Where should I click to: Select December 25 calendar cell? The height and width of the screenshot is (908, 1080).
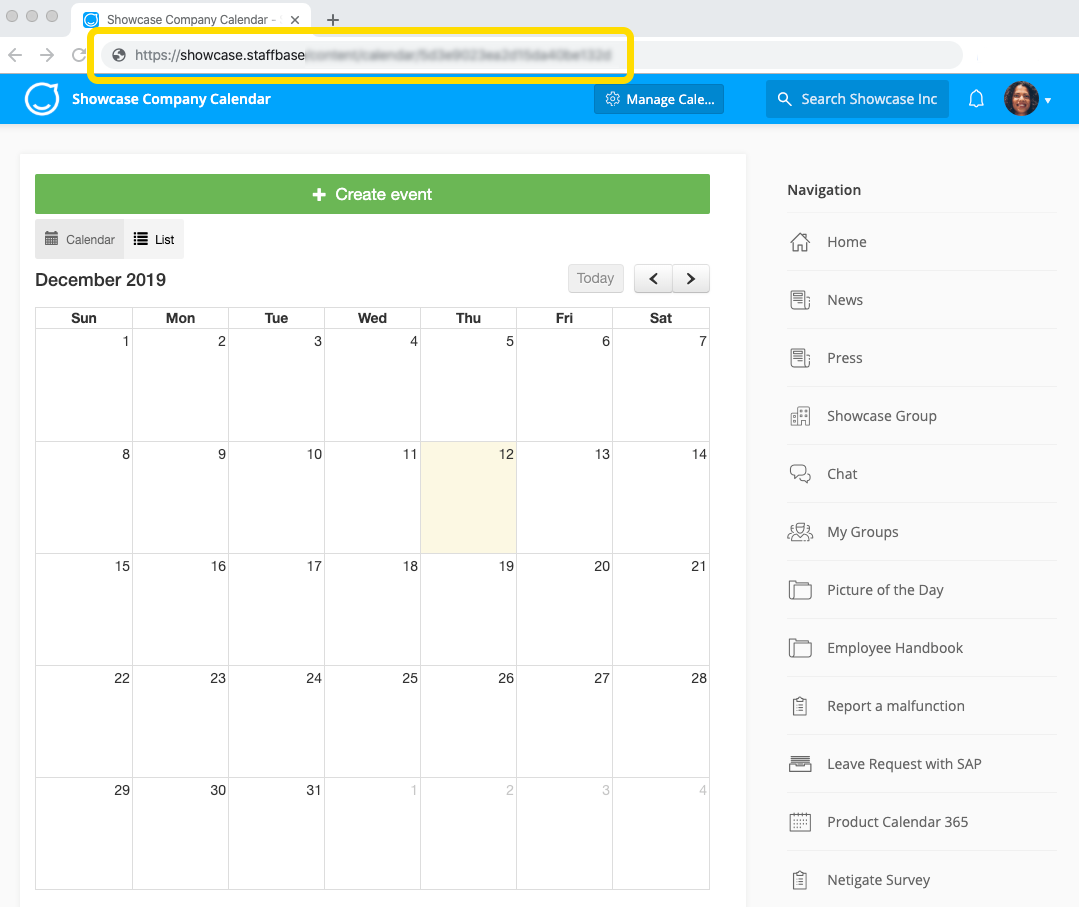click(372, 721)
